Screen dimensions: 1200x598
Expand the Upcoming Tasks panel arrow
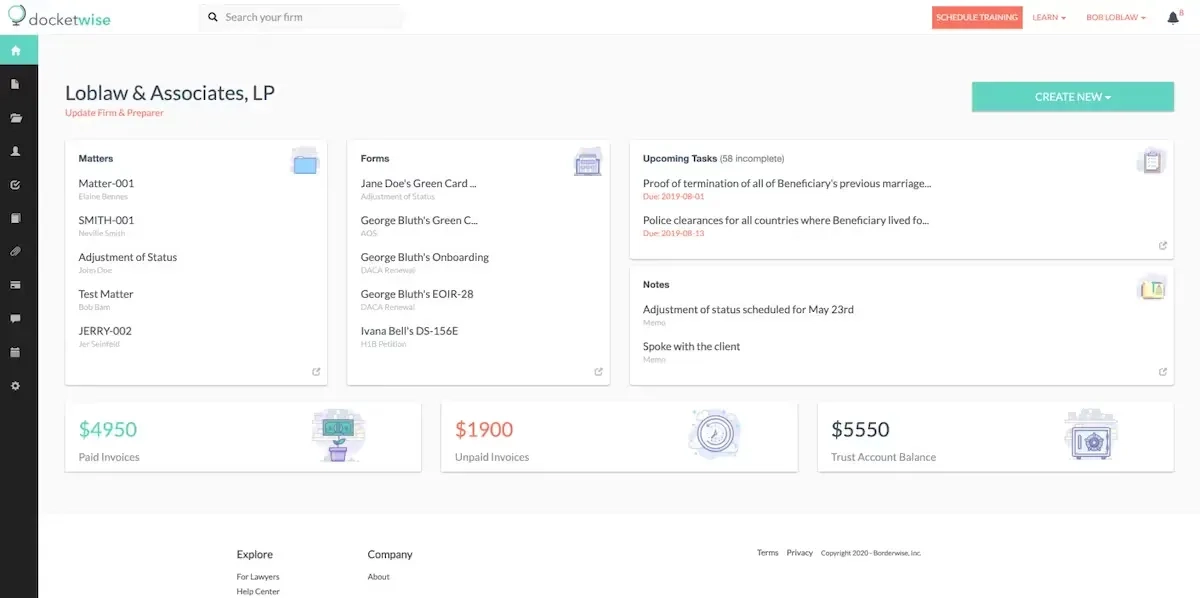pyautogui.click(x=1162, y=245)
